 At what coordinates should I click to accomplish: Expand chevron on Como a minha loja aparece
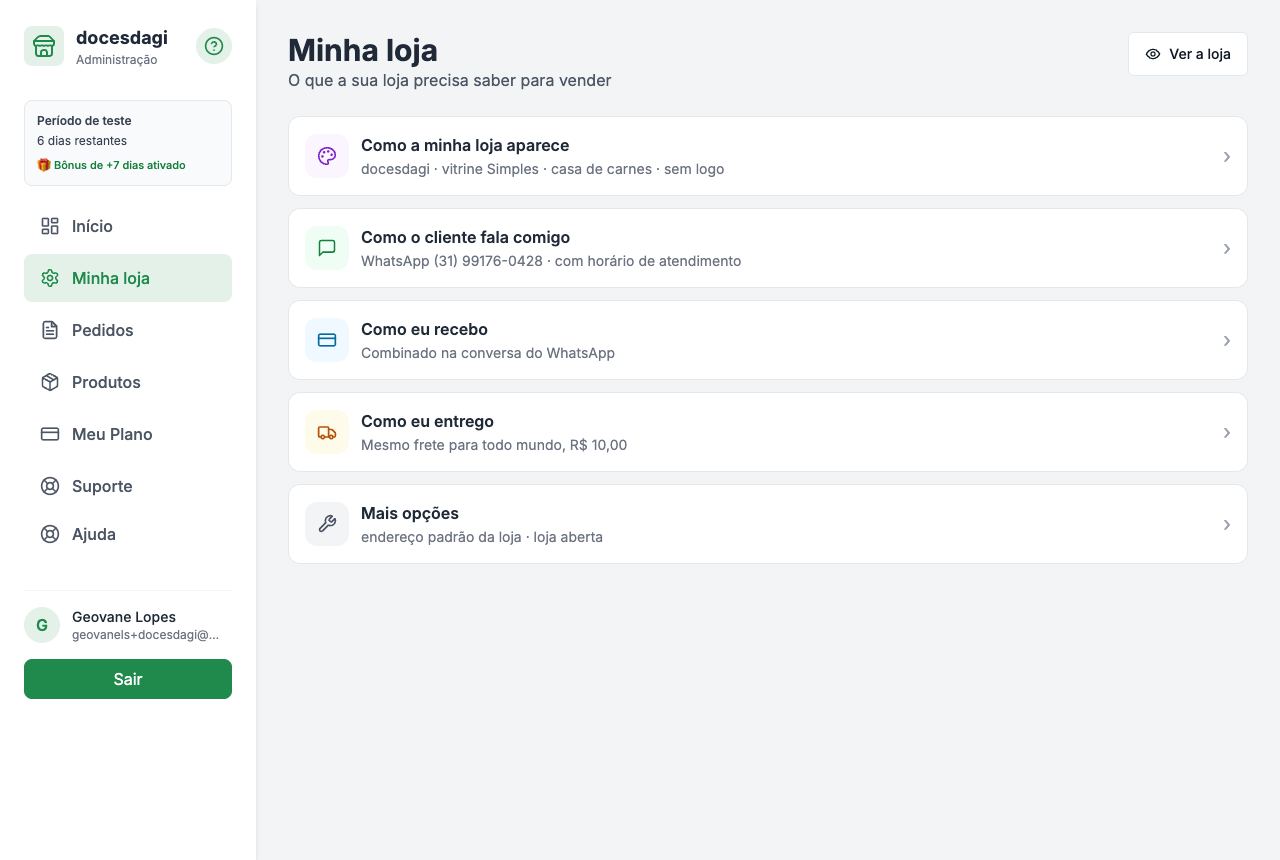1227,156
